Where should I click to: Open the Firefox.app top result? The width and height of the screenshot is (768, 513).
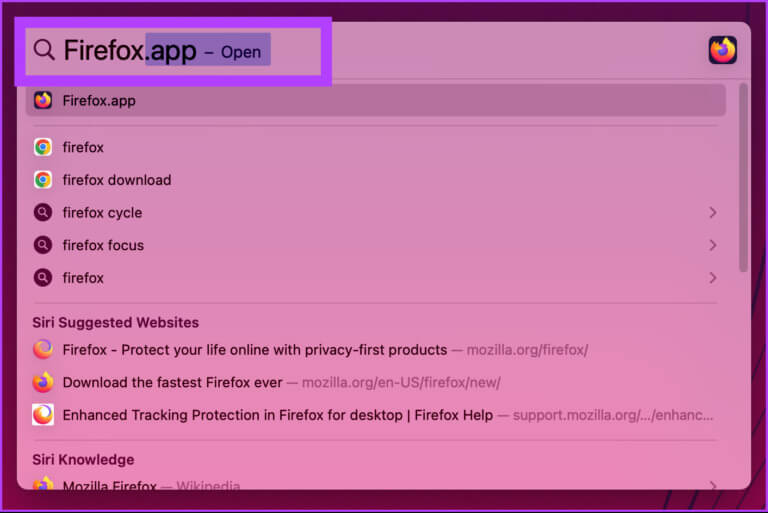(376, 100)
